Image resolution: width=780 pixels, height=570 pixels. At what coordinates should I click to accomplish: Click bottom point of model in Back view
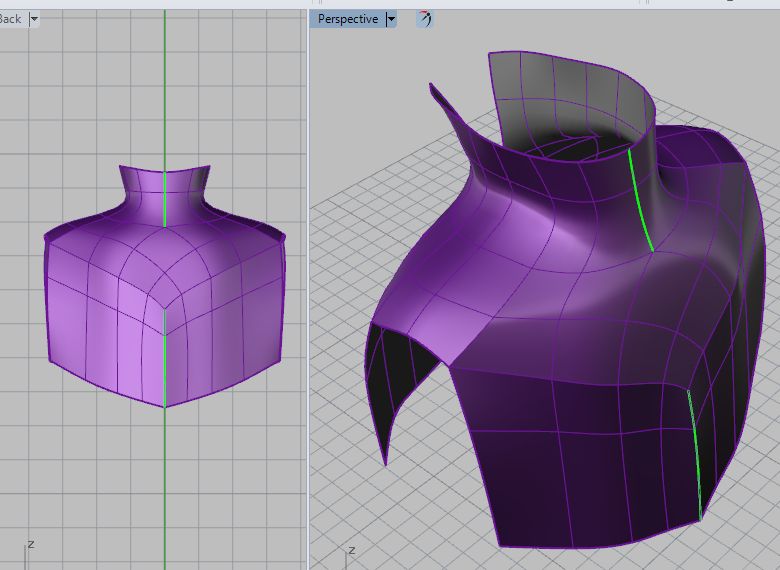click(x=165, y=406)
